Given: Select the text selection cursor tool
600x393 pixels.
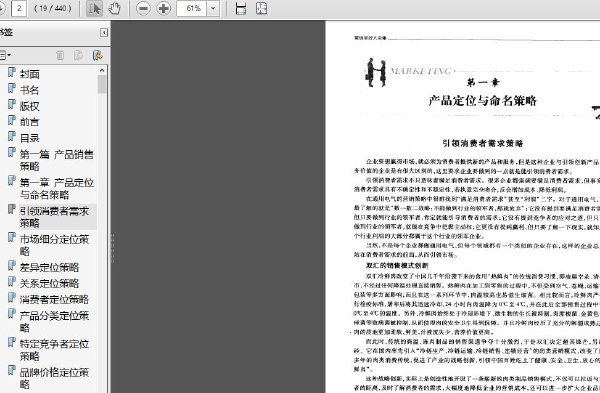Looking at the screenshot, I should 94,8.
